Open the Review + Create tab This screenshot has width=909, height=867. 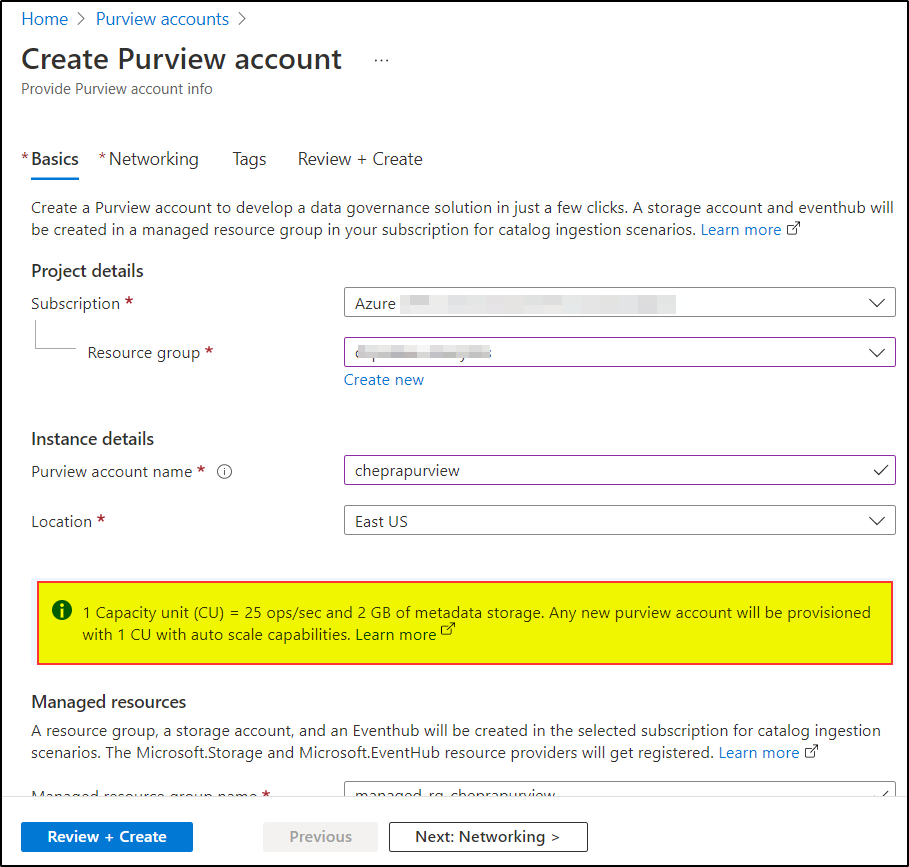tap(360, 159)
